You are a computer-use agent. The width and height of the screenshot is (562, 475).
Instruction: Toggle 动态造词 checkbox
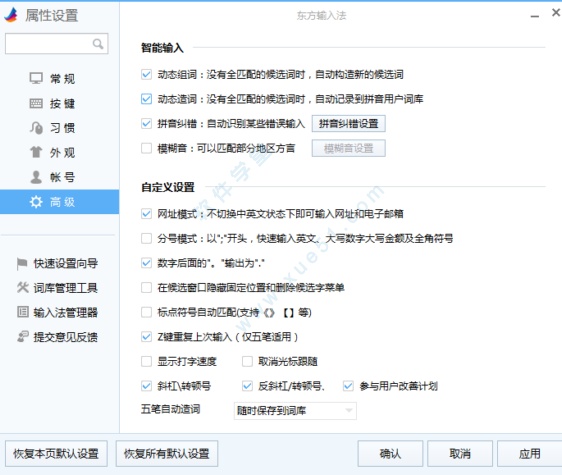click(146, 99)
